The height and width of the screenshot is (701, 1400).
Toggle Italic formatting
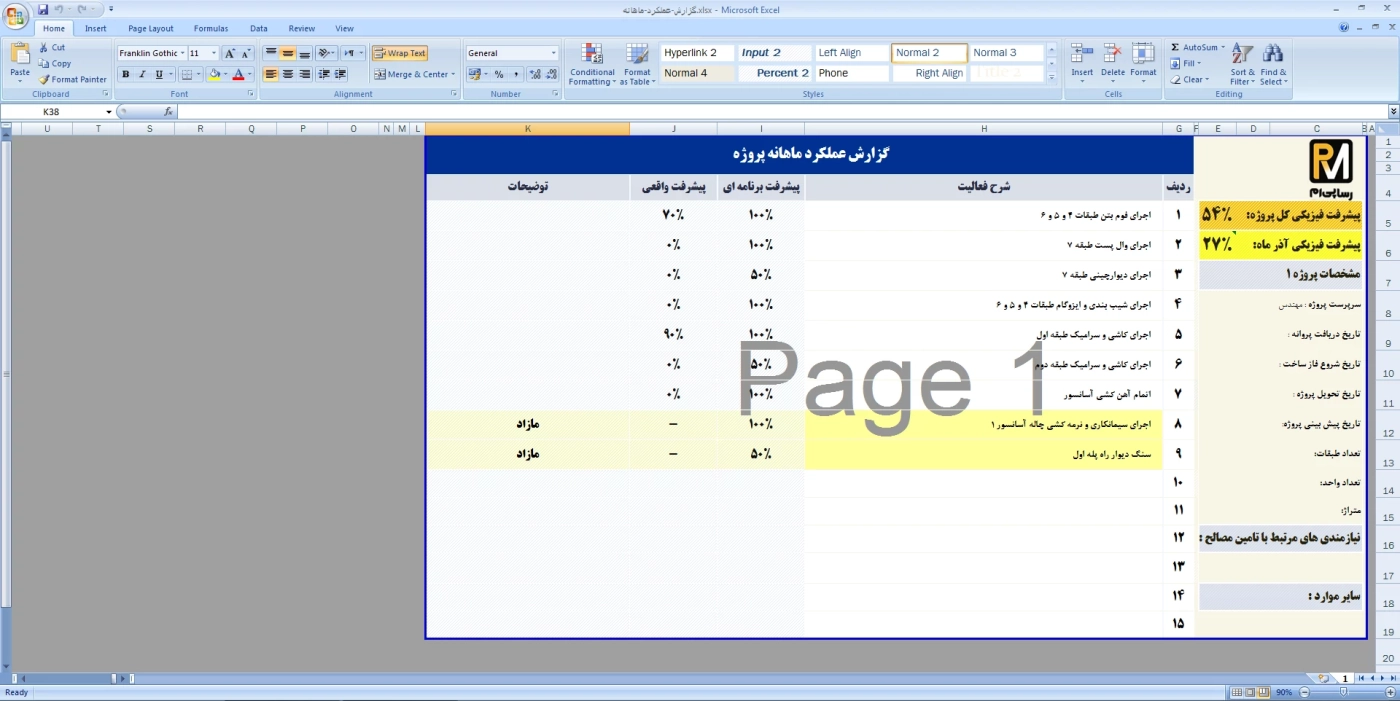pos(142,74)
